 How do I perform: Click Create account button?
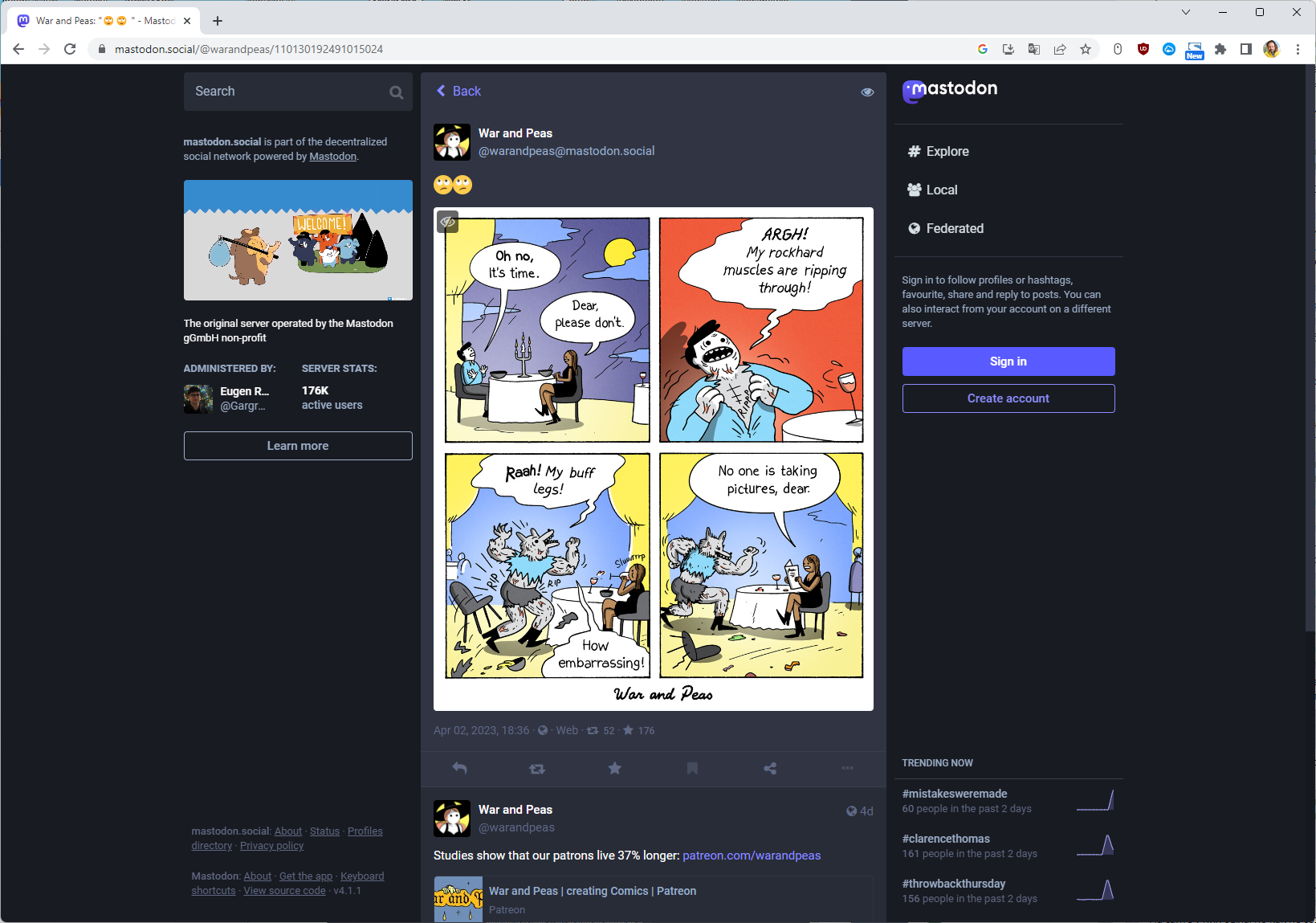[1008, 398]
